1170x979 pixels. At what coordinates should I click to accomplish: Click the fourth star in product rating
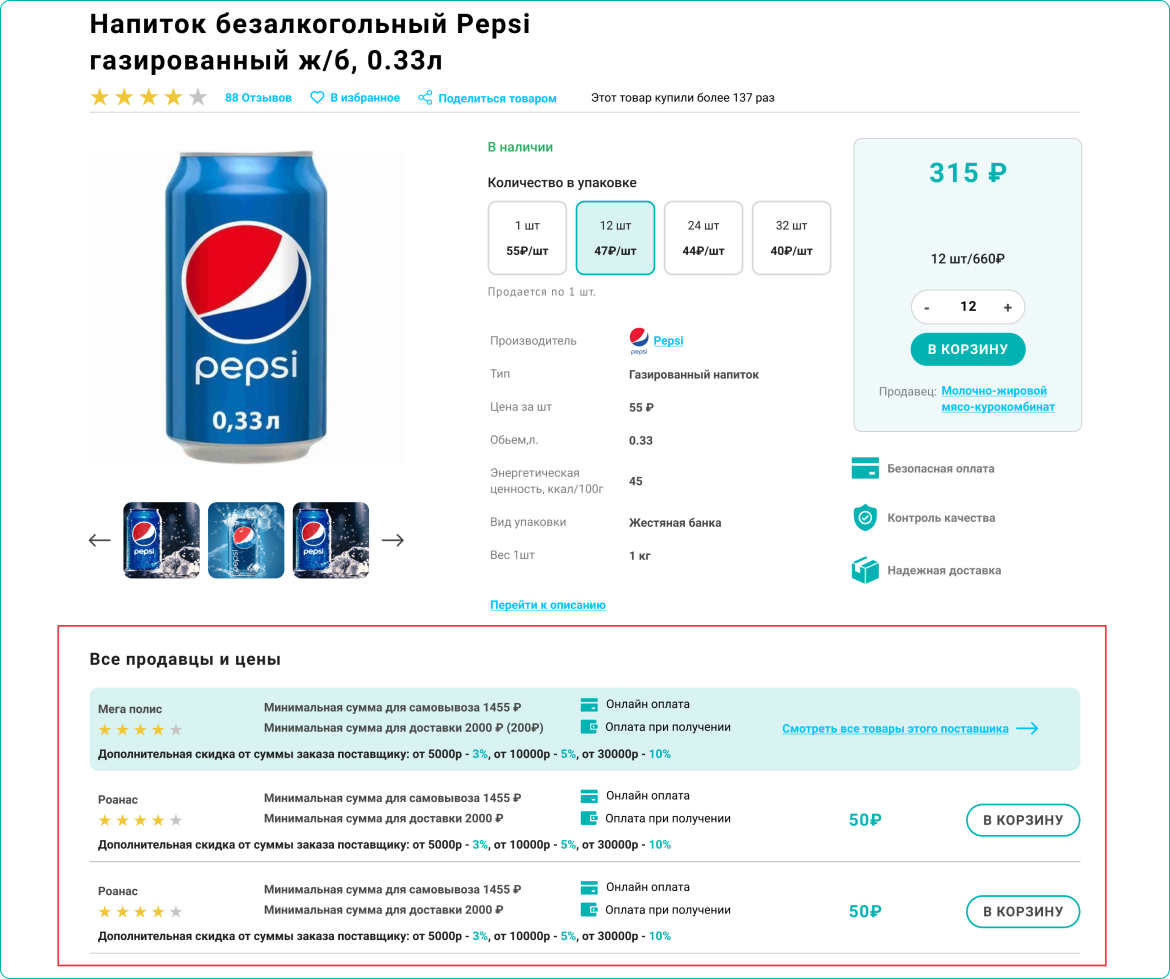(174, 97)
